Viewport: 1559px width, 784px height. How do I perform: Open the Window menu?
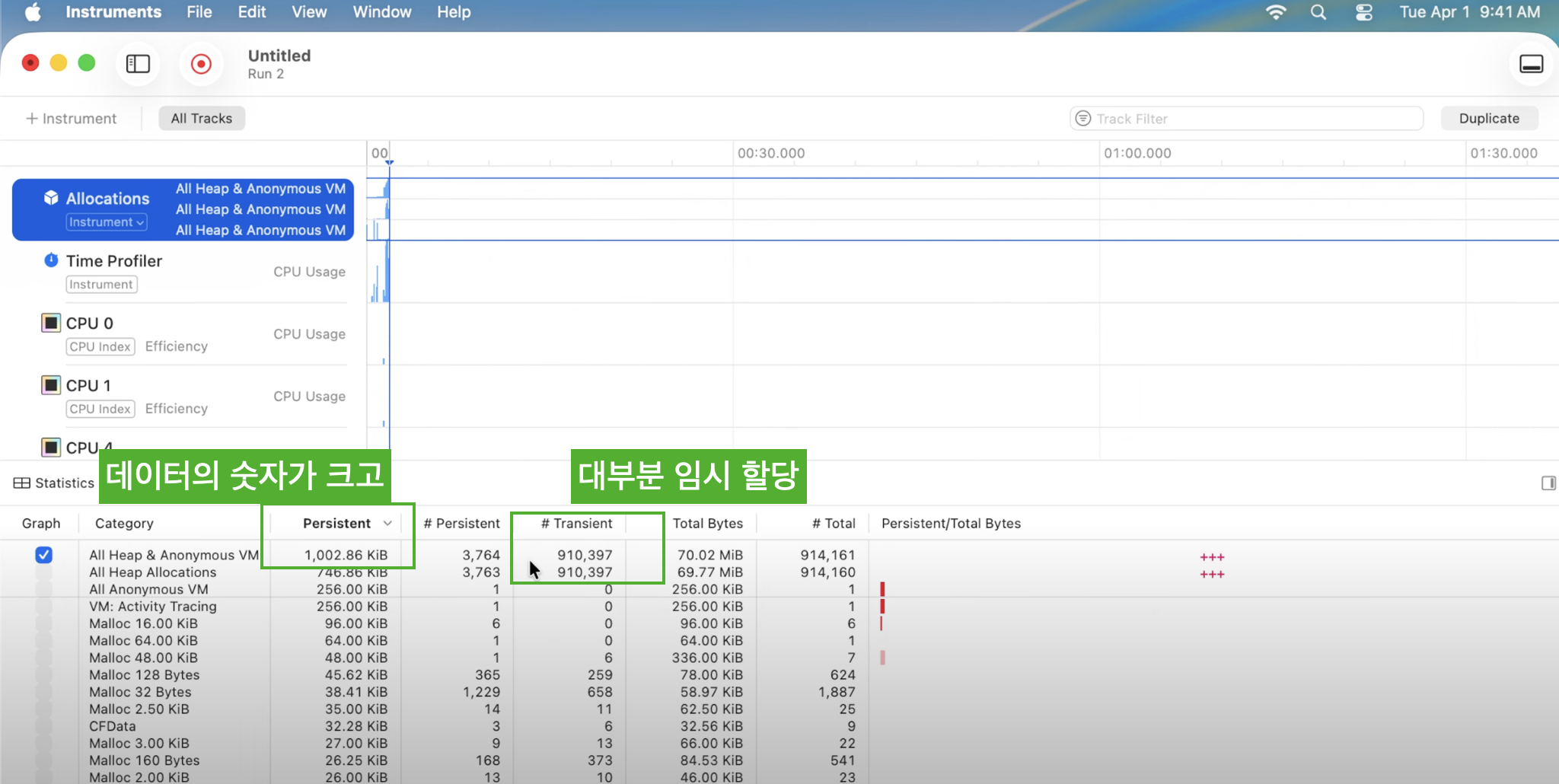point(382,12)
